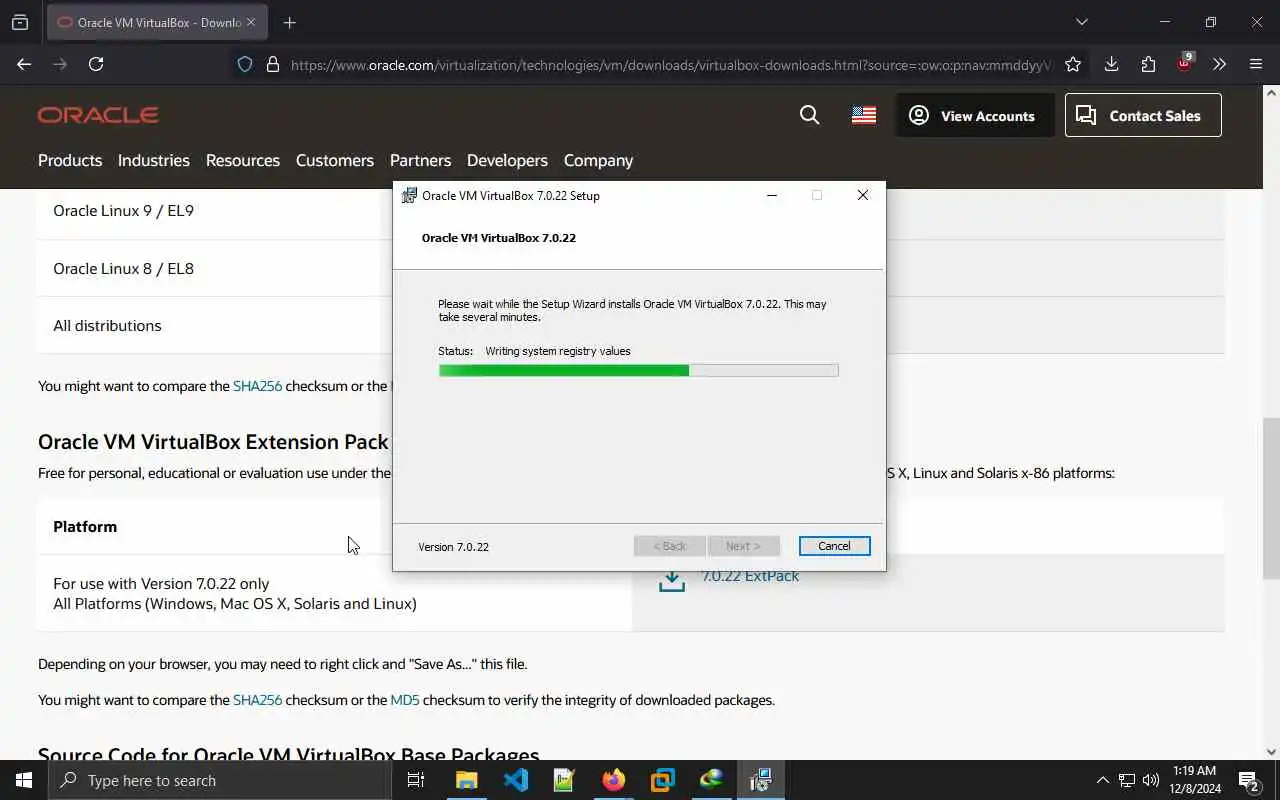The width and height of the screenshot is (1280, 800).
Task: Open the tracking protection shield icon
Action: coord(245,64)
